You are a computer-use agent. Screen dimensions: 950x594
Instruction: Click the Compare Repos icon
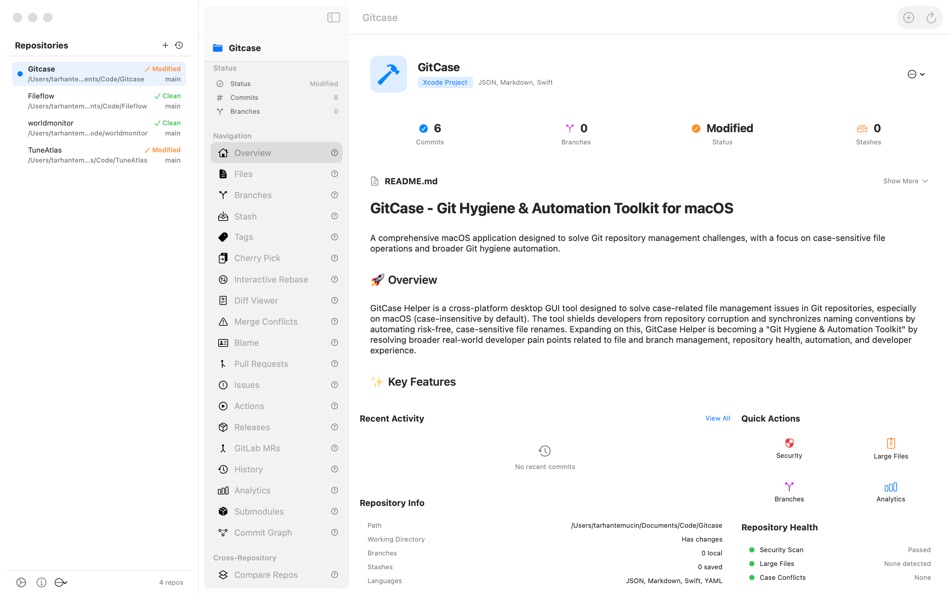223,575
